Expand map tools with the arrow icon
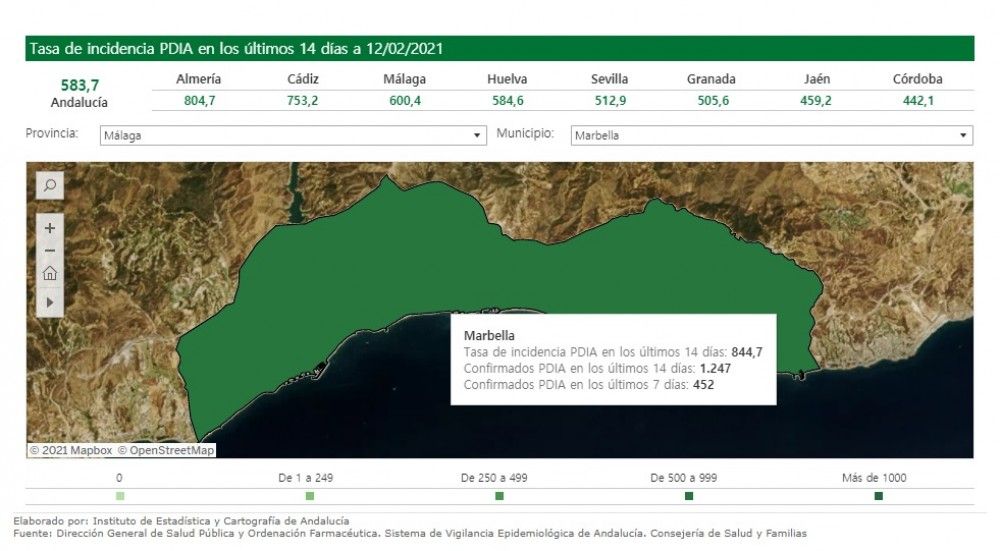This screenshot has height=551, width=1000. click(50, 302)
